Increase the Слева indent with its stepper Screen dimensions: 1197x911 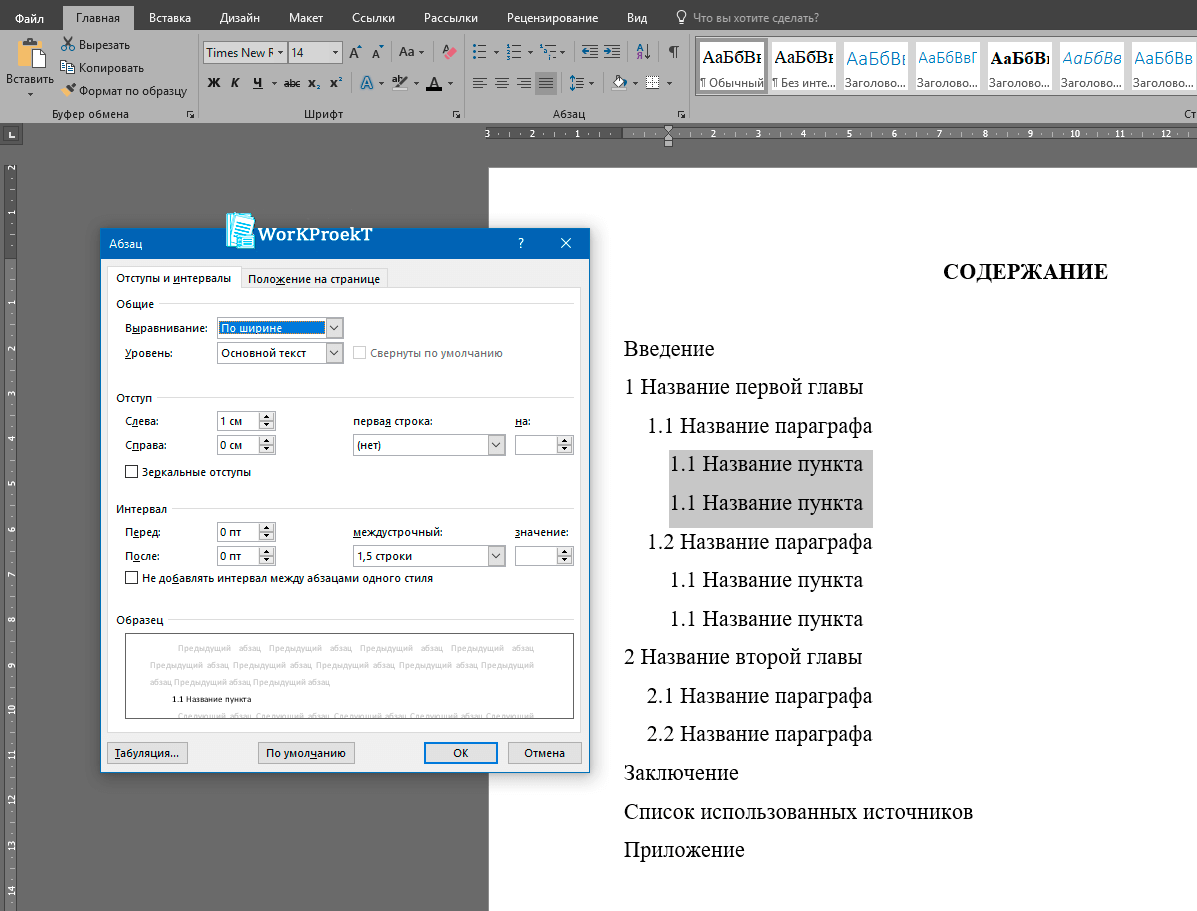268,416
